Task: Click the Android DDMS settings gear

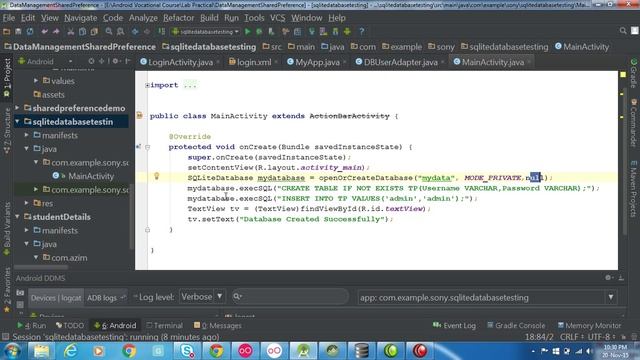Action: click(x=608, y=278)
